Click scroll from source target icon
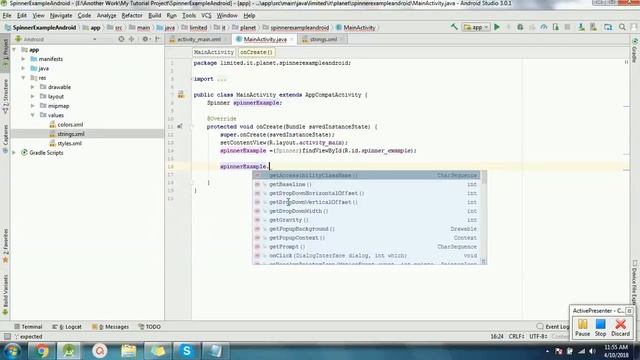Image resolution: width=640 pixels, height=360 pixels. click(121, 39)
